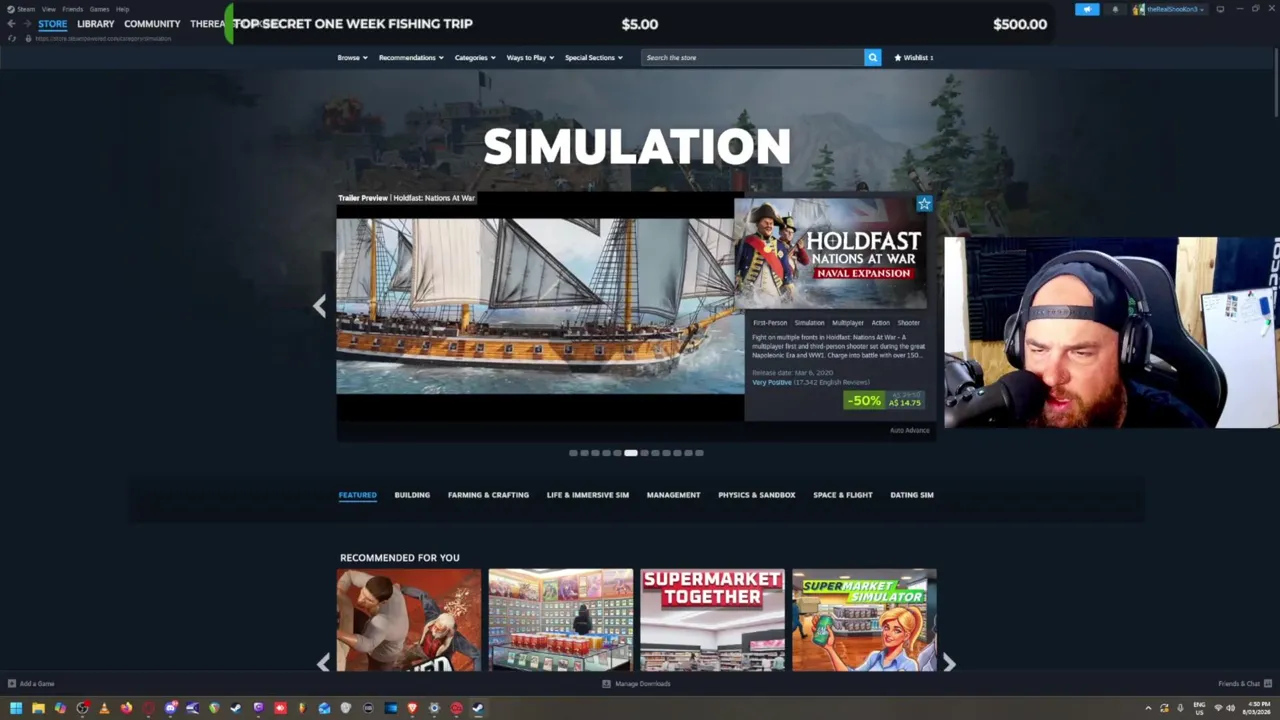Select Farming & Crafting tab

point(488,495)
